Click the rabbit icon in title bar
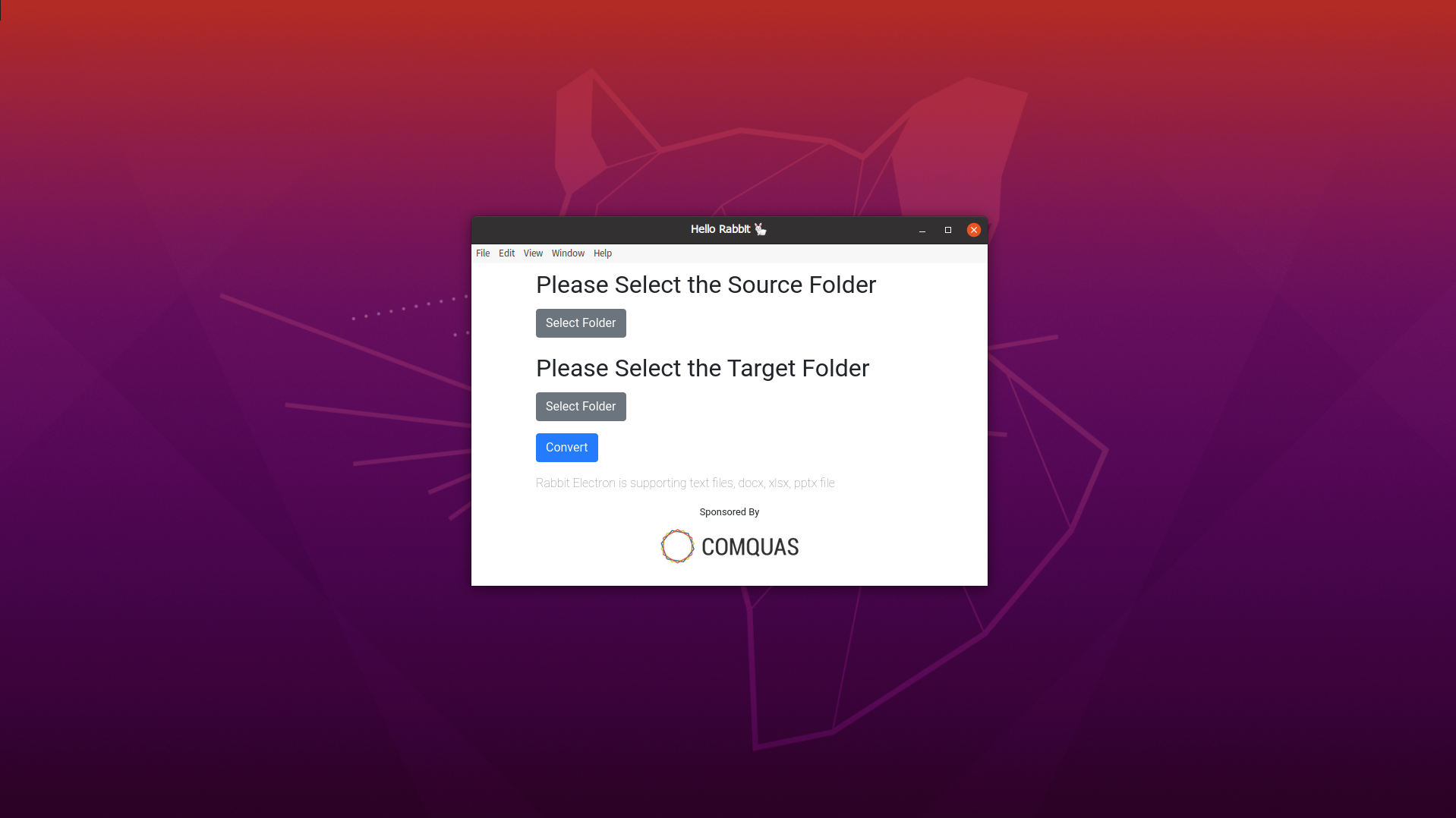The height and width of the screenshot is (818, 1456). (761, 229)
